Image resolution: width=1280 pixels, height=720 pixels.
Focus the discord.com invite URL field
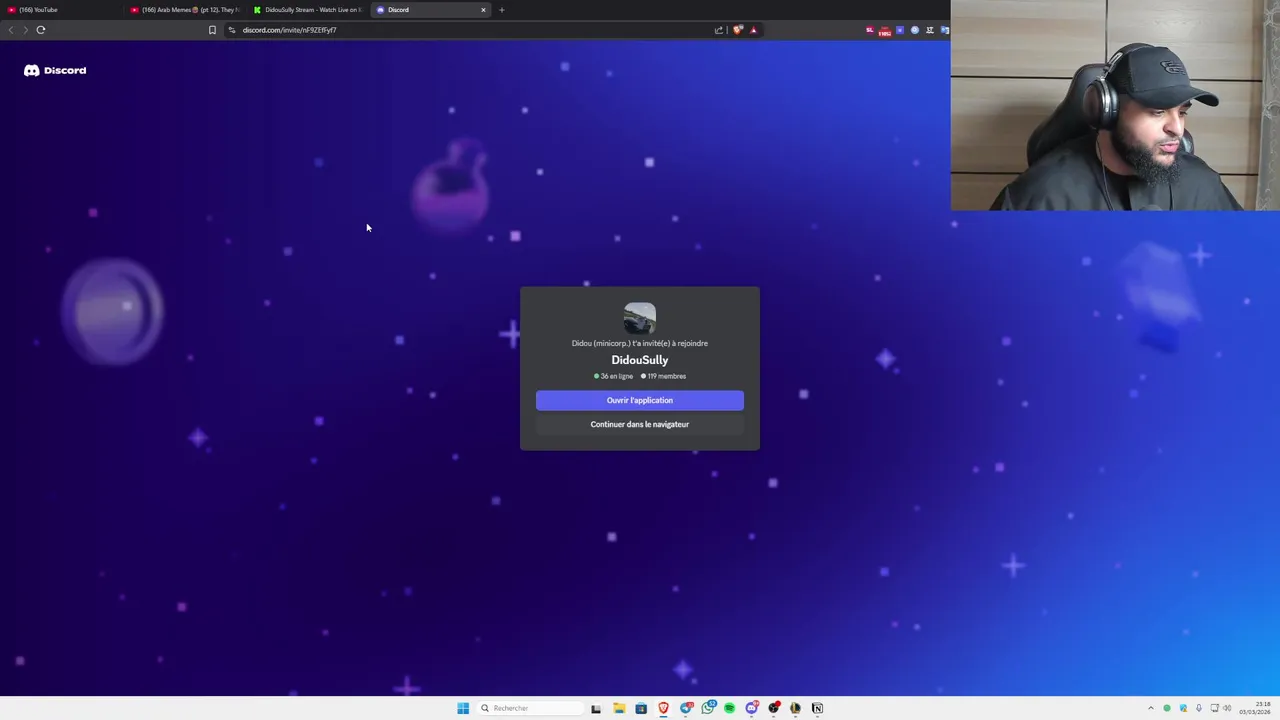[470, 30]
